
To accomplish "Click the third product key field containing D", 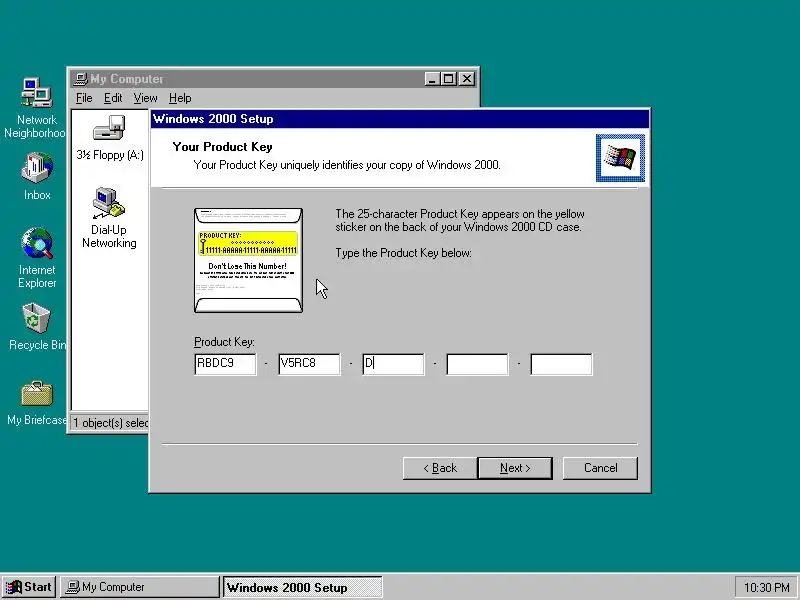I will pos(393,364).
